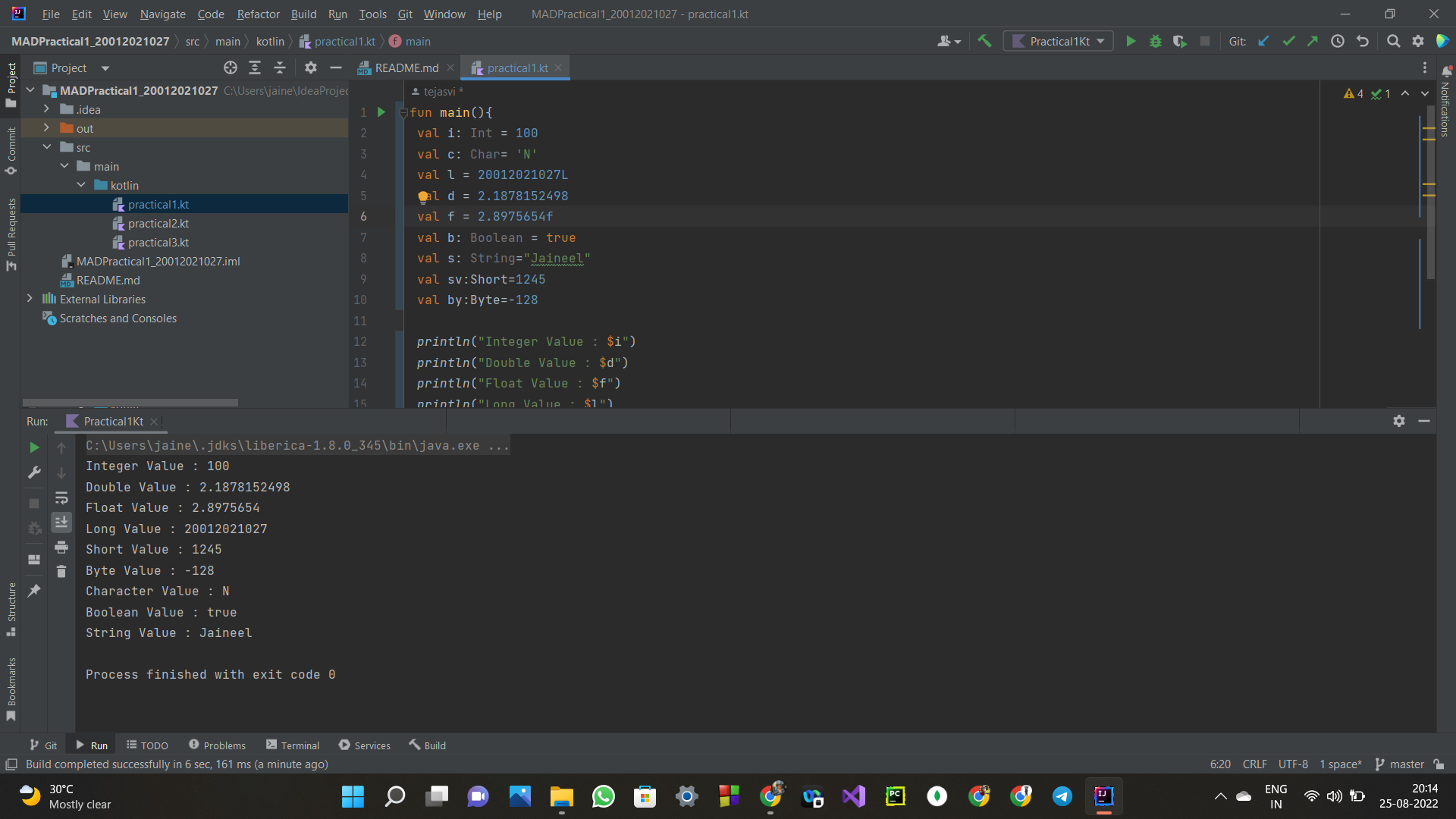Toggle scroll to end icon in Run console

[x=61, y=522]
